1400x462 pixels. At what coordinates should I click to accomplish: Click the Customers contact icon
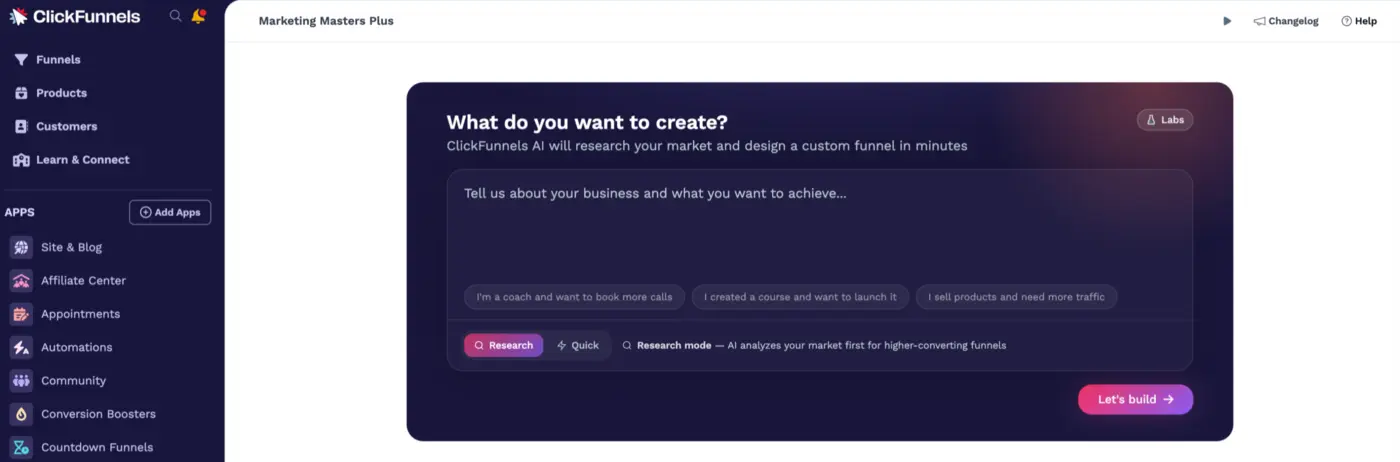click(21, 127)
